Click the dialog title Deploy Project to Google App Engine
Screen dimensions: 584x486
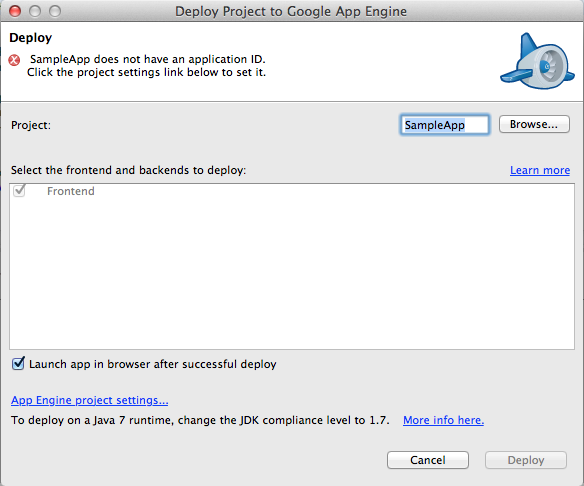[291, 12]
